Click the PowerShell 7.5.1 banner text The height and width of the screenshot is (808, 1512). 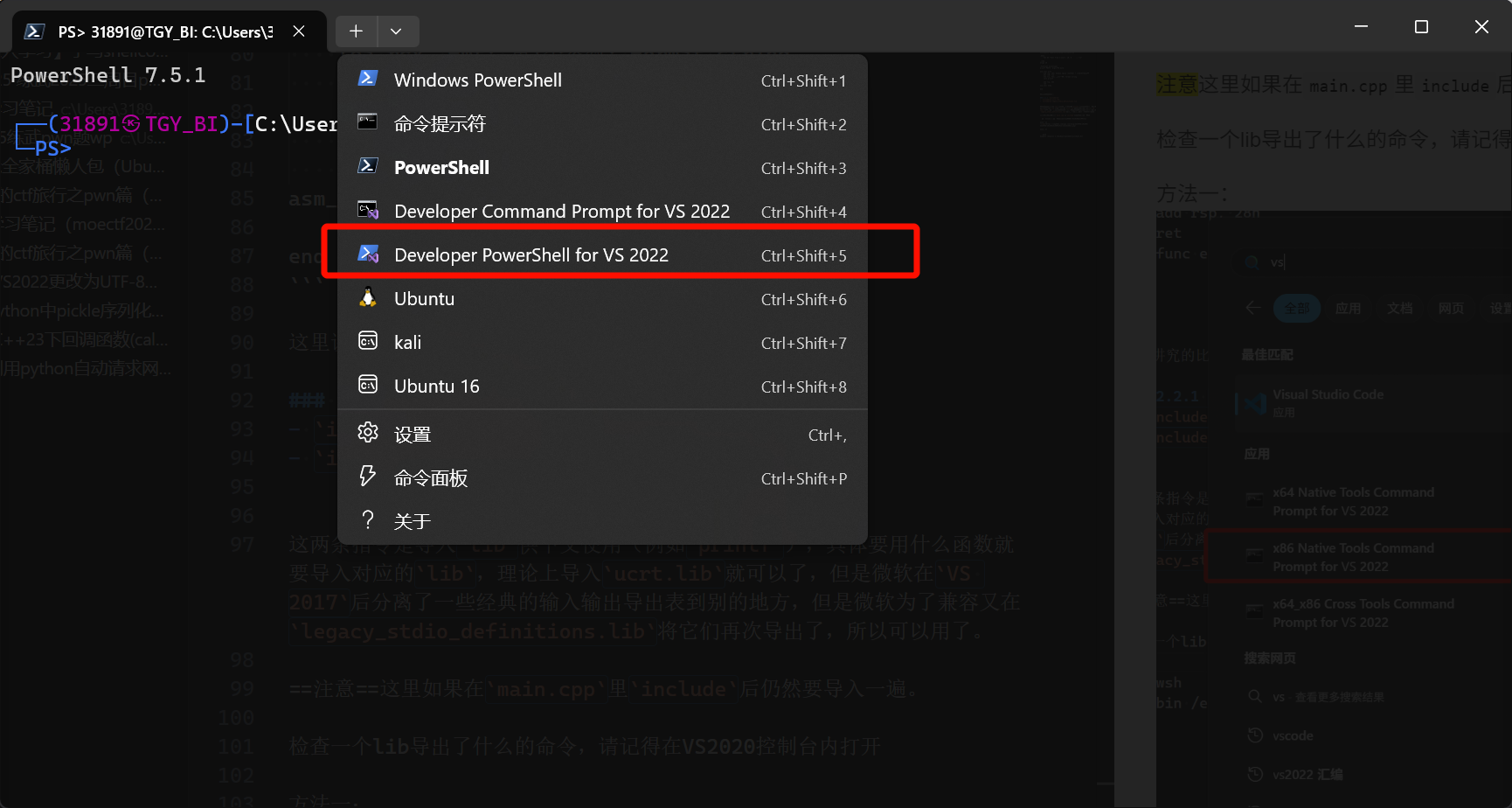108,75
